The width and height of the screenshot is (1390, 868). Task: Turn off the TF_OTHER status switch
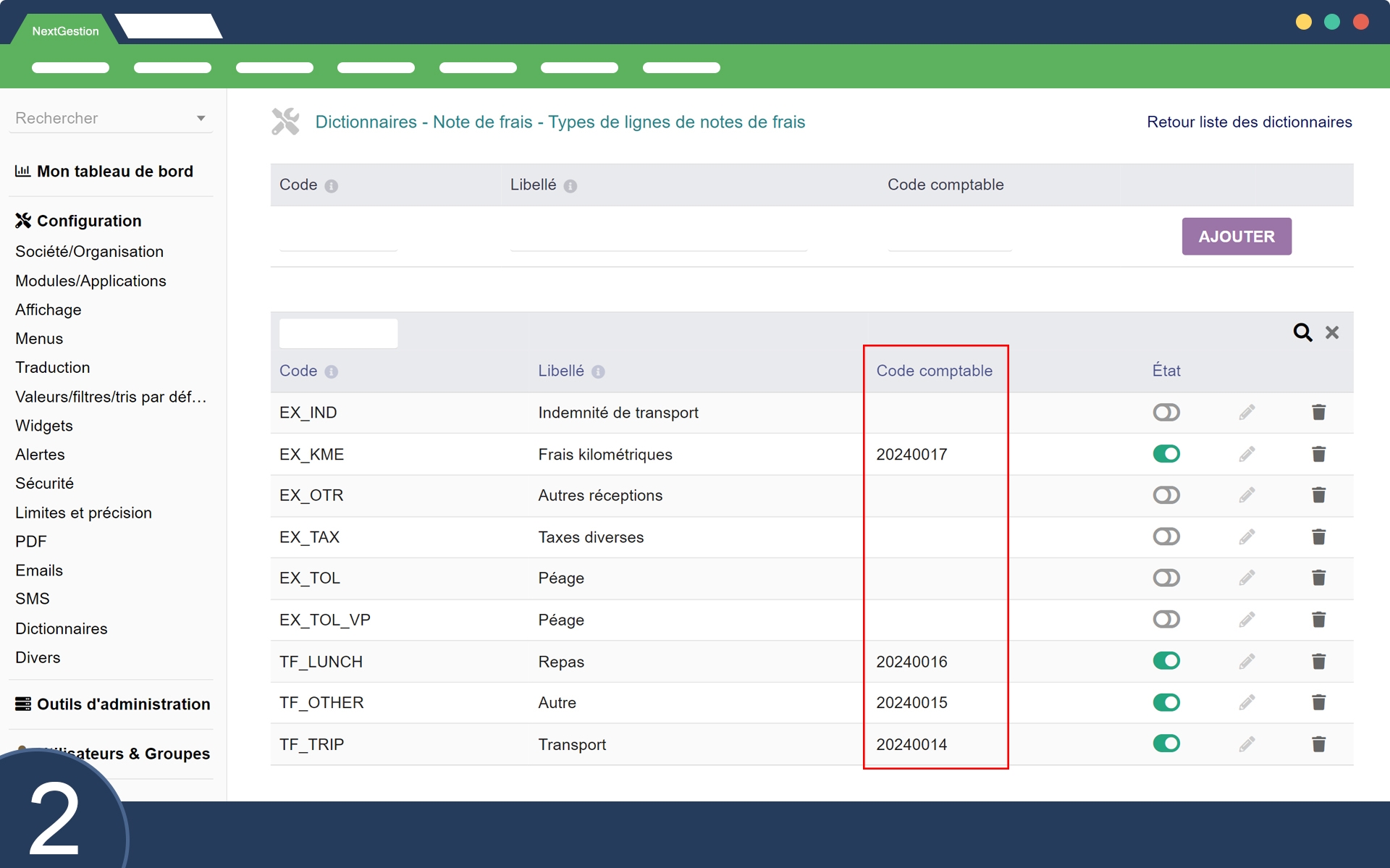(1166, 702)
